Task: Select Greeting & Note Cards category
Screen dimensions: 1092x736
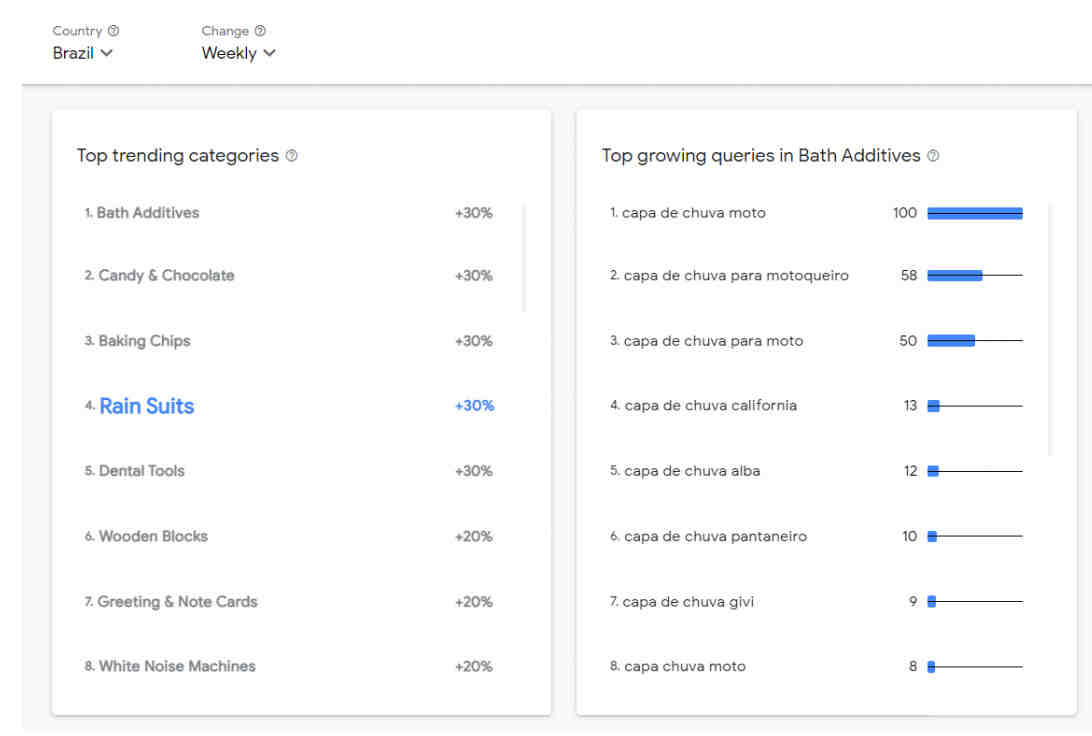Action: tap(288, 602)
